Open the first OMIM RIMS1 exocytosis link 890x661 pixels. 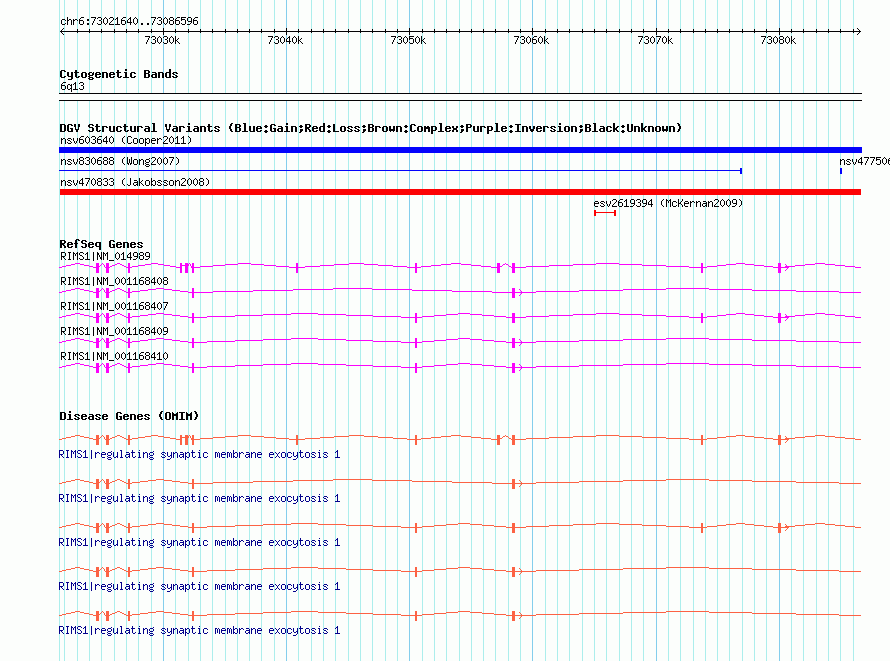click(199, 454)
